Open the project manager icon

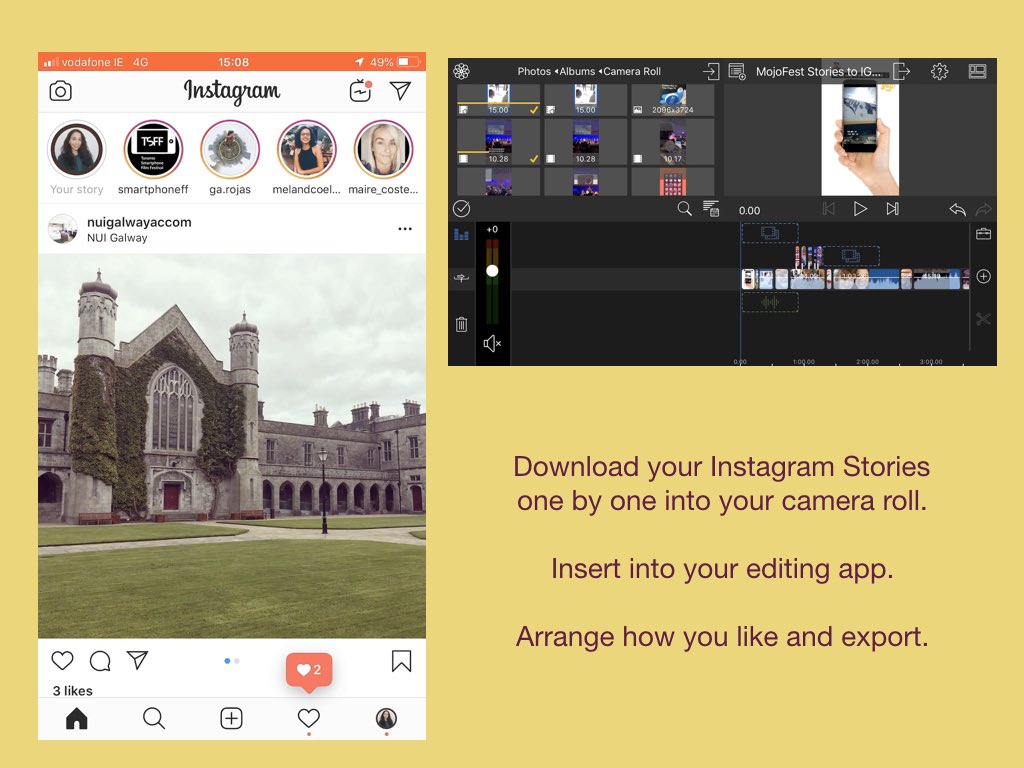tap(737, 71)
